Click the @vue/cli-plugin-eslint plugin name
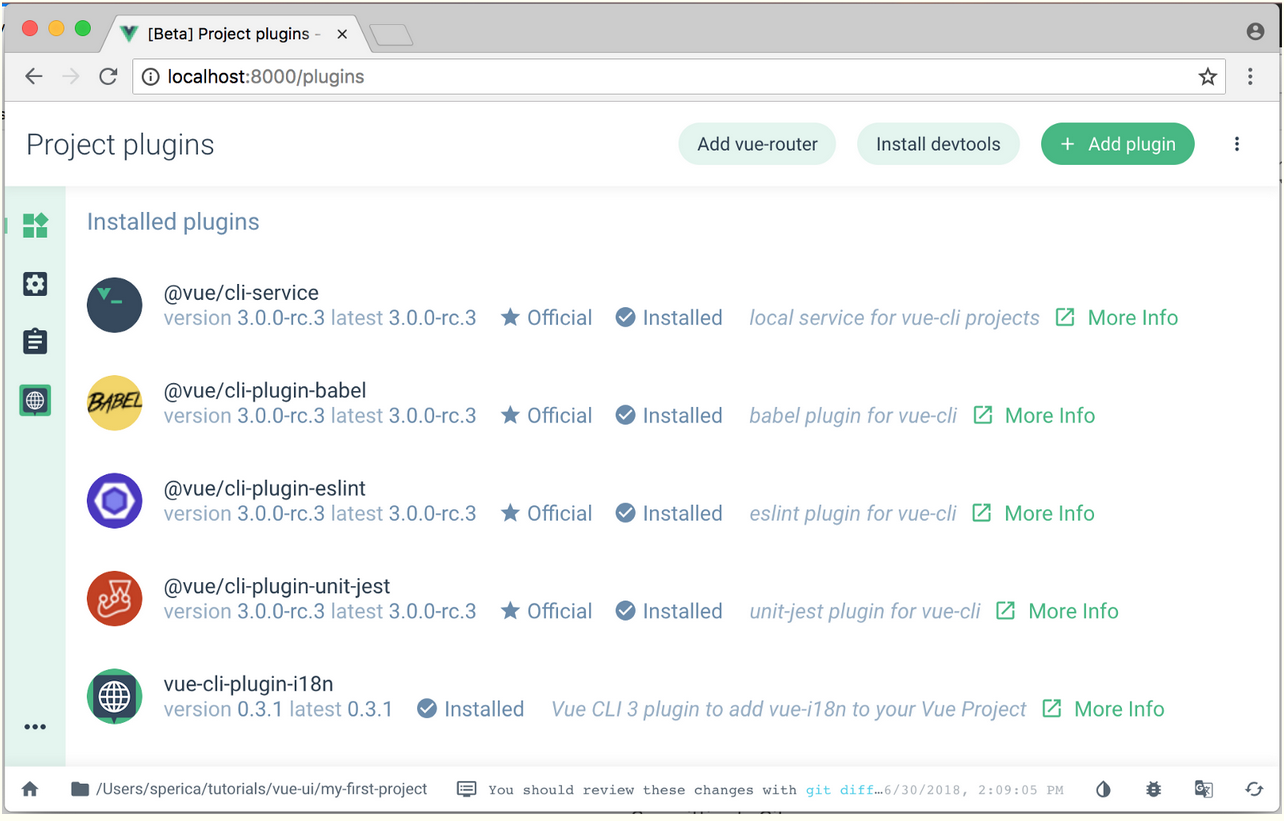The height and width of the screenshot is (821, 1284). [265, 488]
